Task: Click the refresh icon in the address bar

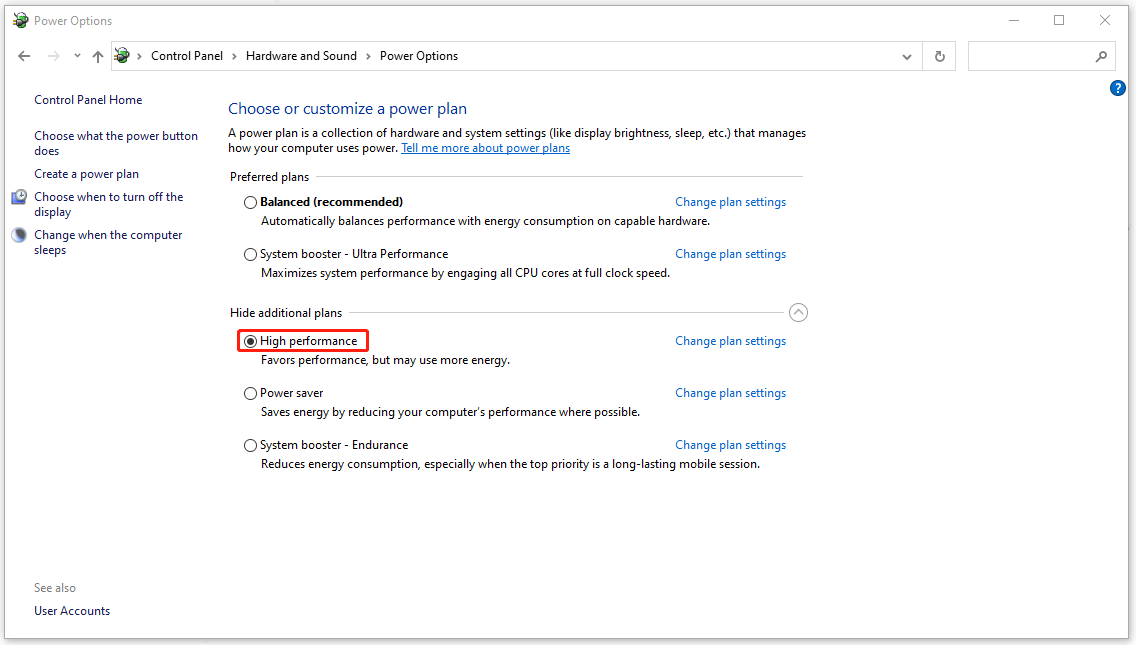Action: click(938, 56)
